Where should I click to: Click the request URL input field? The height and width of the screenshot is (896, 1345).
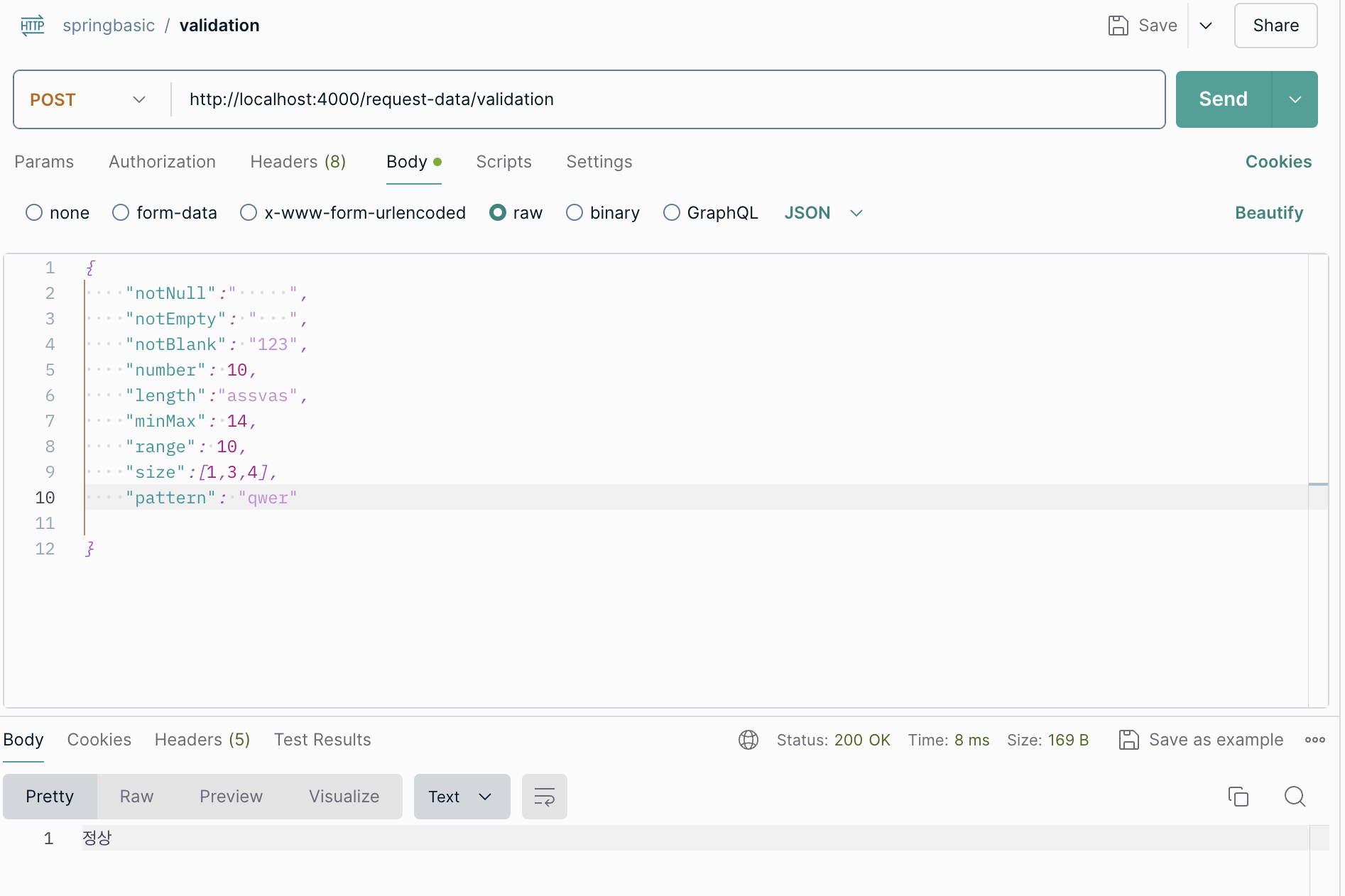668,99
